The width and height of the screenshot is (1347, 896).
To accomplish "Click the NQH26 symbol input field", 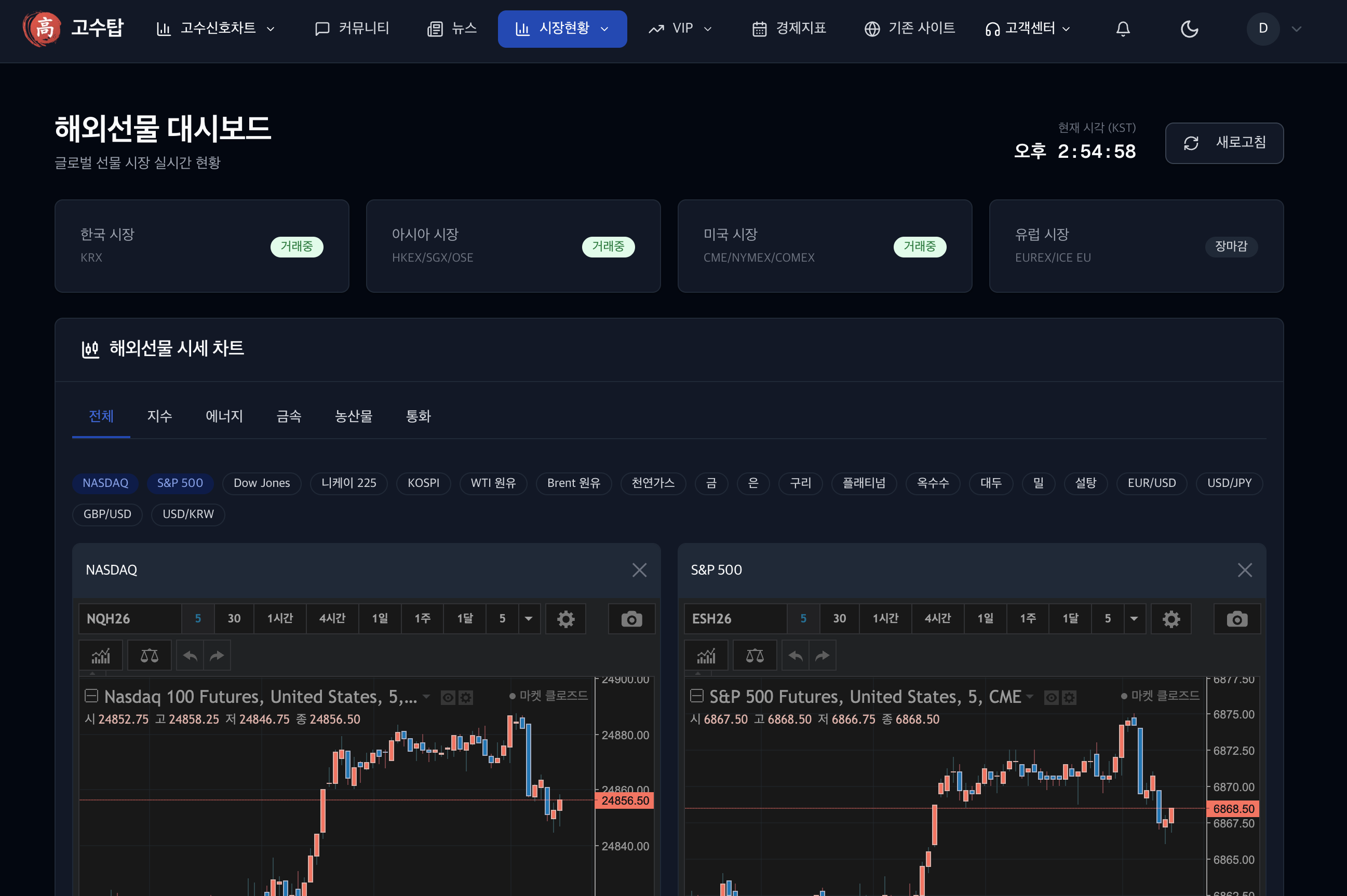I will click(x=130, y=619).
